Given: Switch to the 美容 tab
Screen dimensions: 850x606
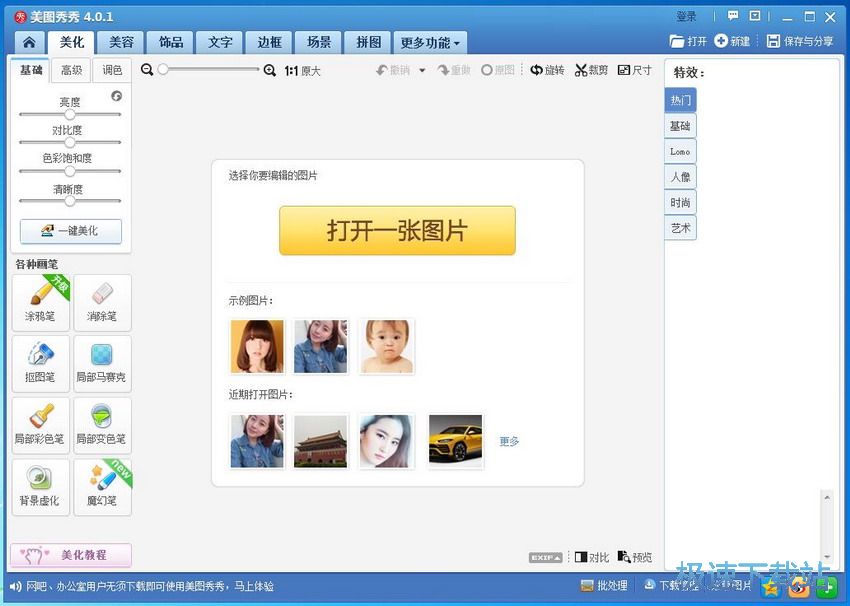Looking at the screenshot, I should (x=121, y=42).
